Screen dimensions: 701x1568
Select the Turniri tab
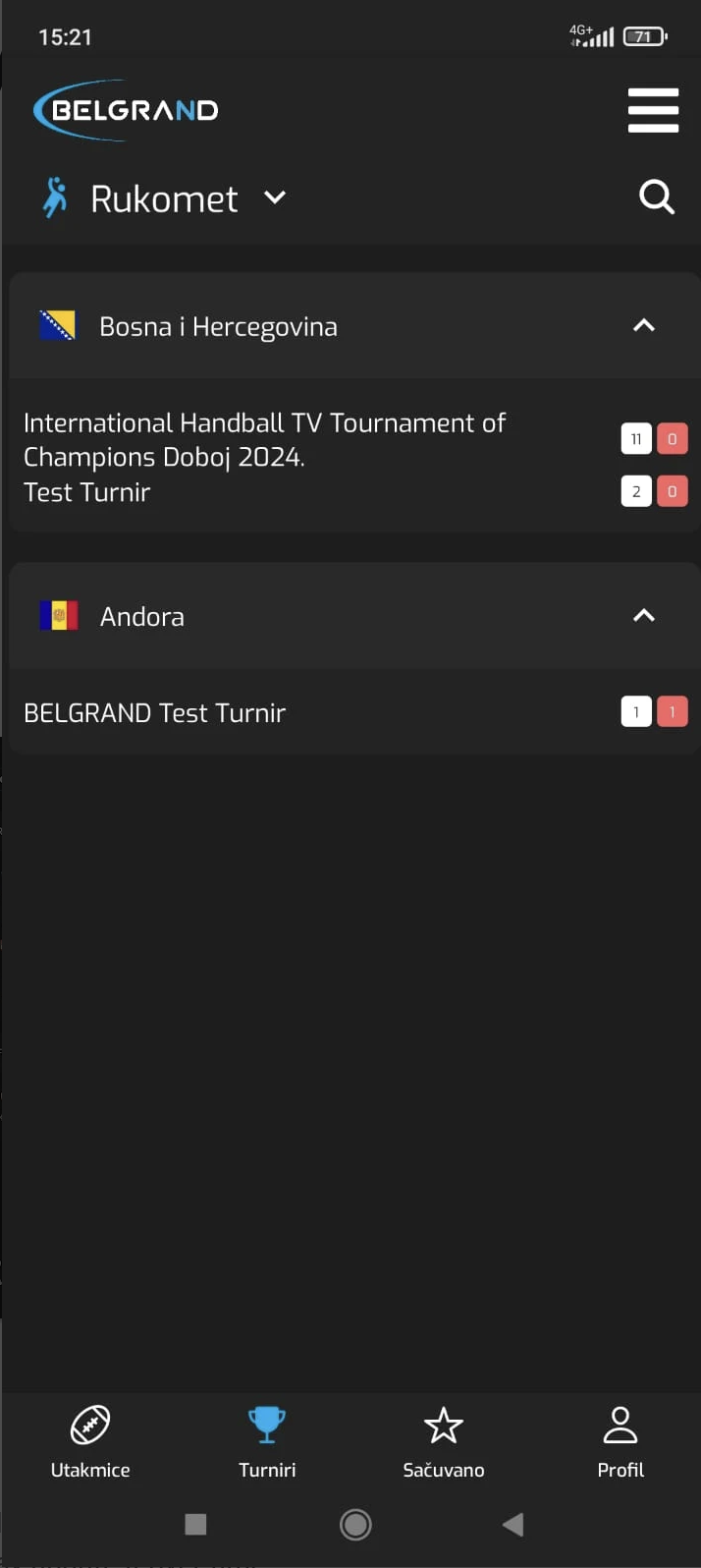267,1440
